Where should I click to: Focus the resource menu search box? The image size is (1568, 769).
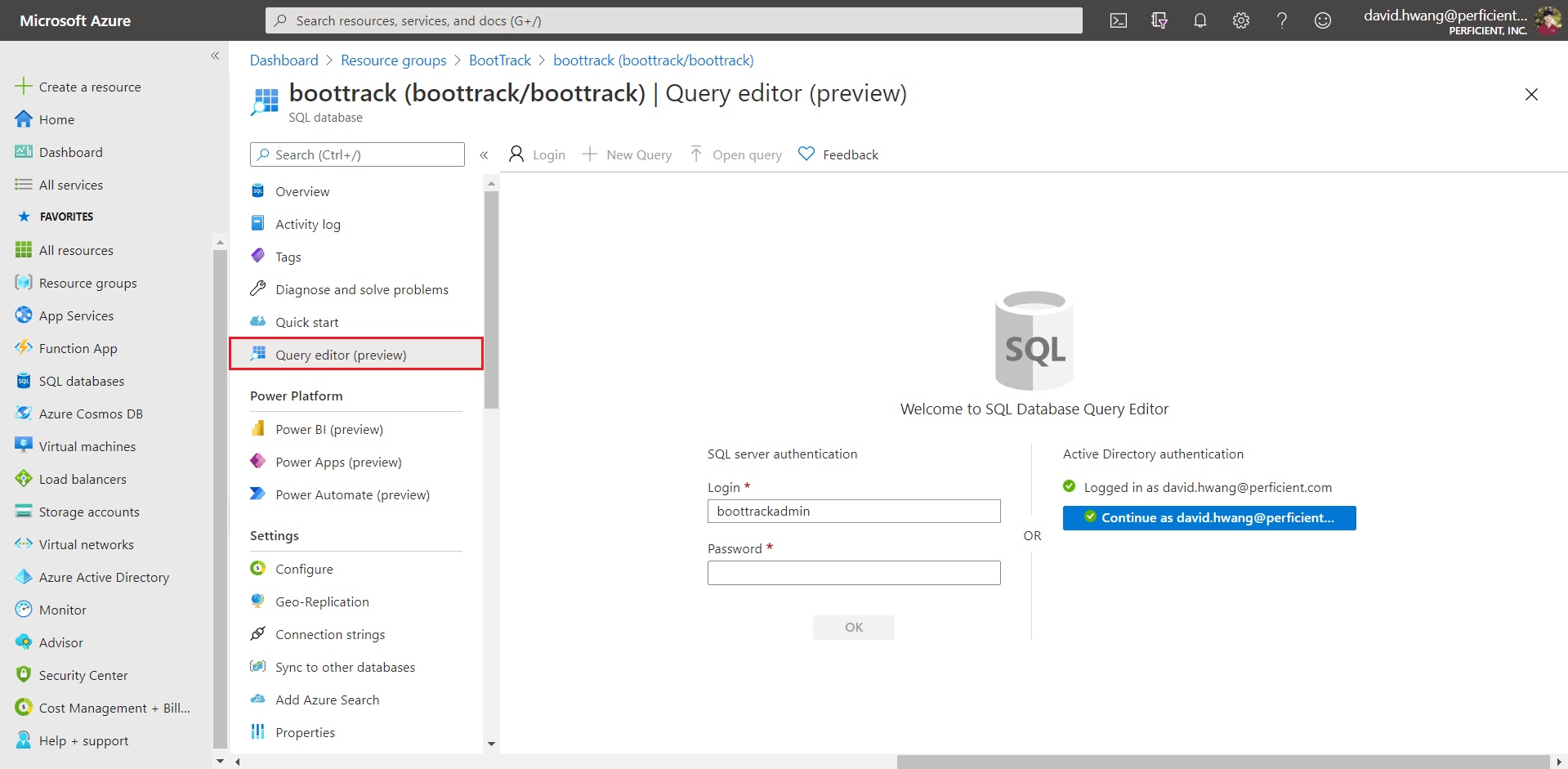pos(357,154)
